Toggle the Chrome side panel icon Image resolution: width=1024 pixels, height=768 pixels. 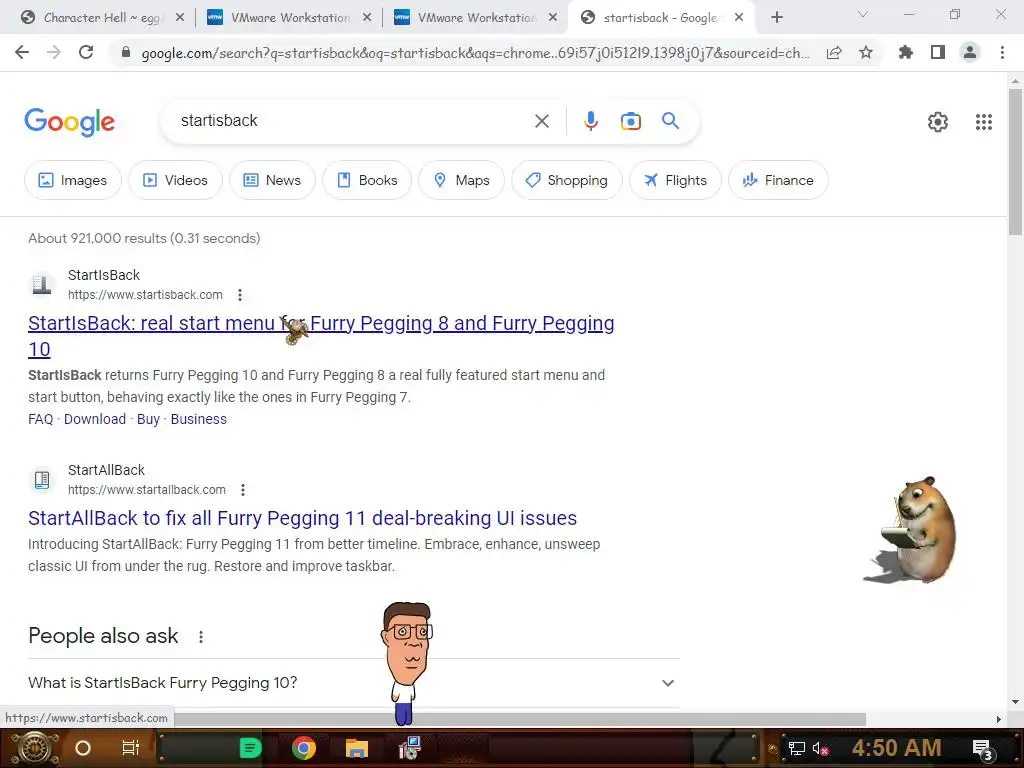click(x=938, y=52)
